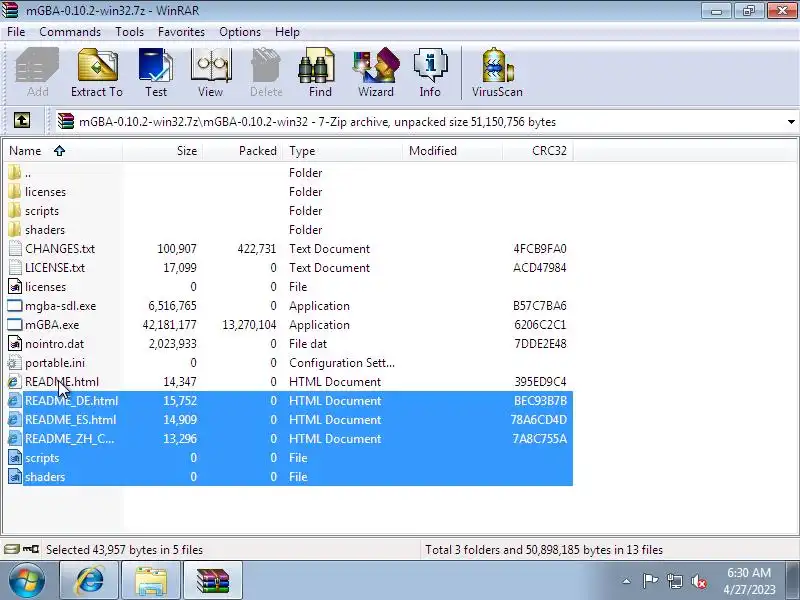Select the 'shaders' File entry with size 0
This screenshot has width=800, height=600.
290,477
